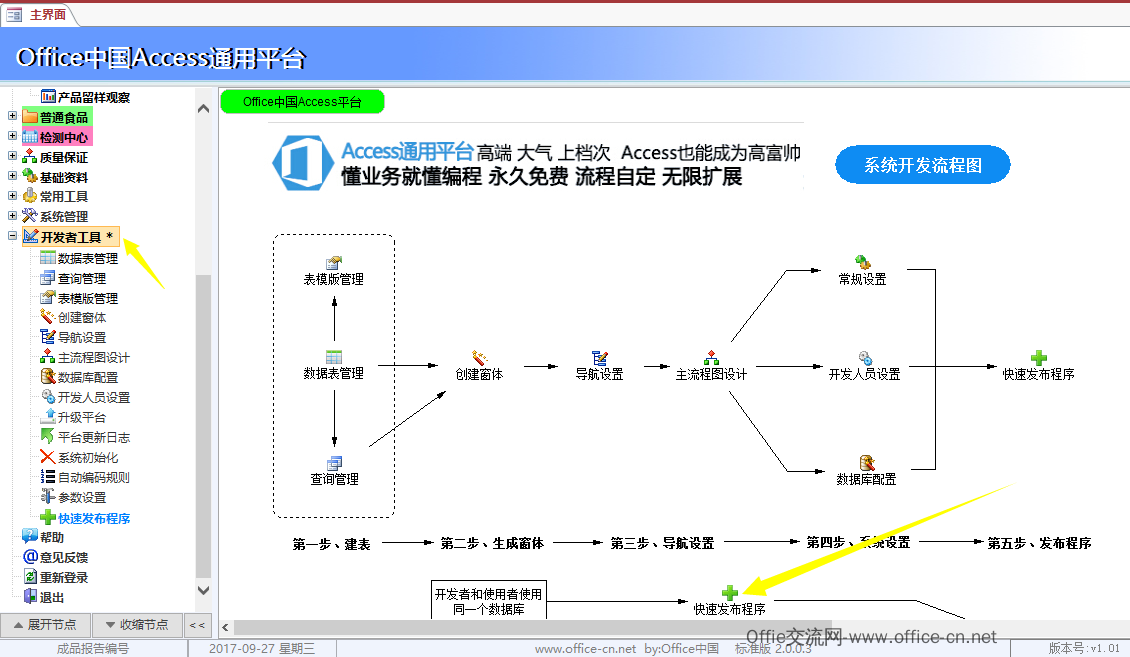Expand the 常用工具 tree node
This screenshot has height=657, width=1130.
pyautogui.click(x=12, y=195)
